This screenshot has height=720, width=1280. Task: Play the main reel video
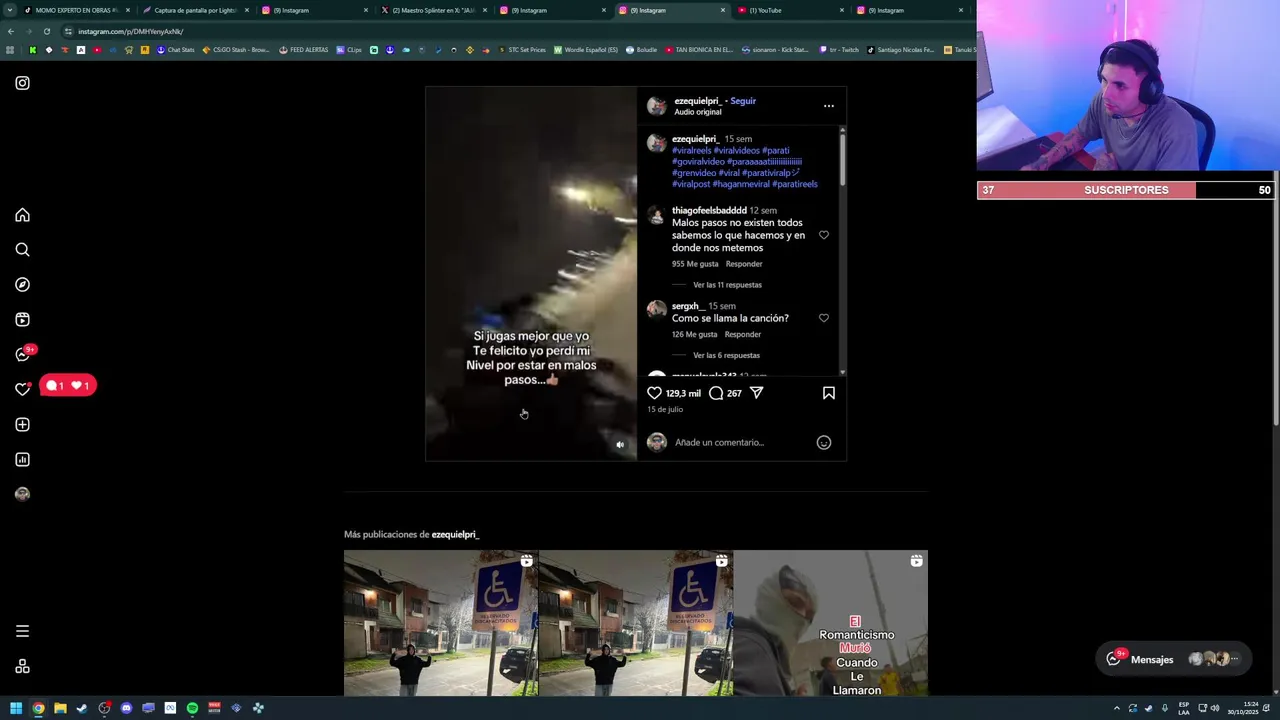click(x=531, y=273)
